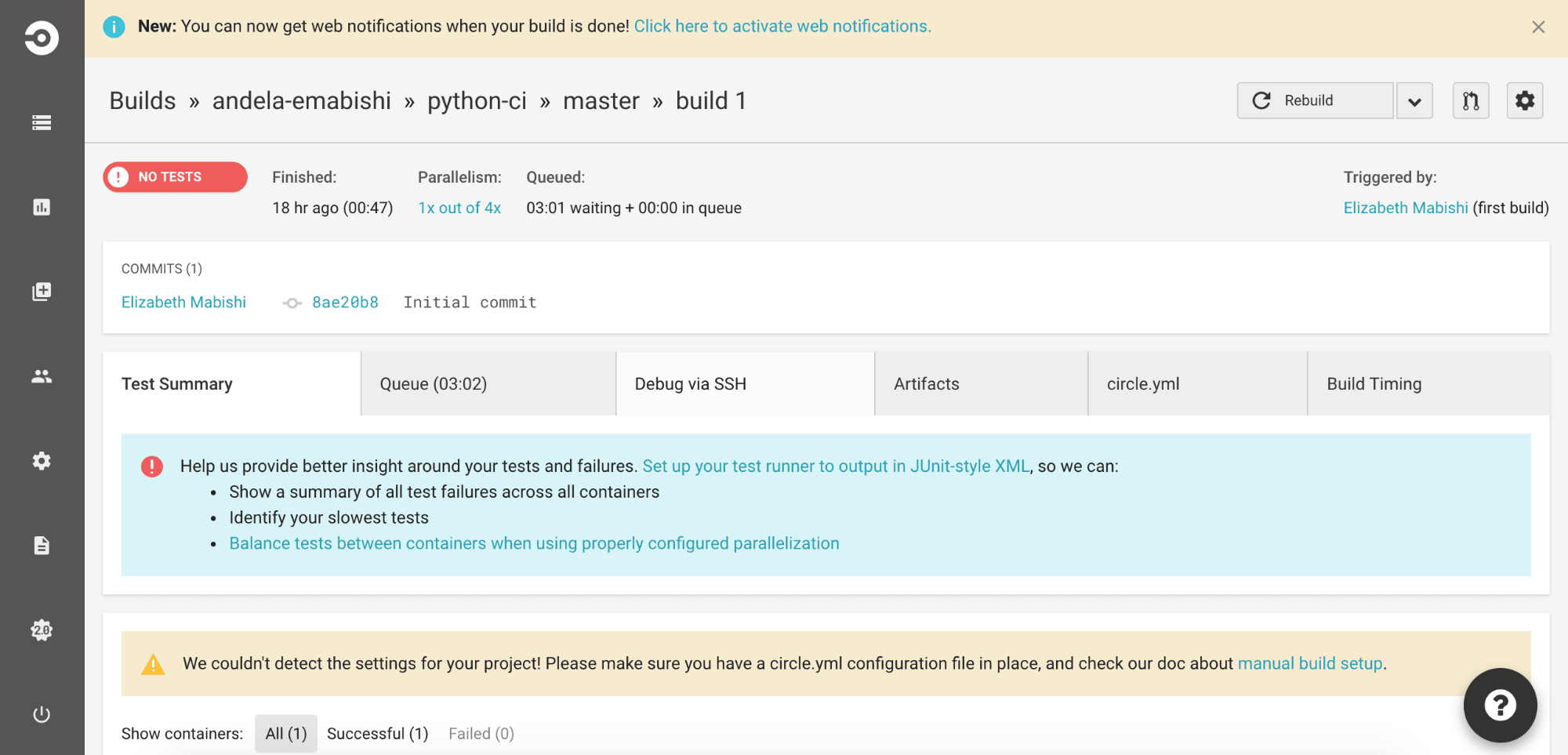1568x755 pixels.
Task: Open the Docs document sidebar icon
Action: pos(42,546)
